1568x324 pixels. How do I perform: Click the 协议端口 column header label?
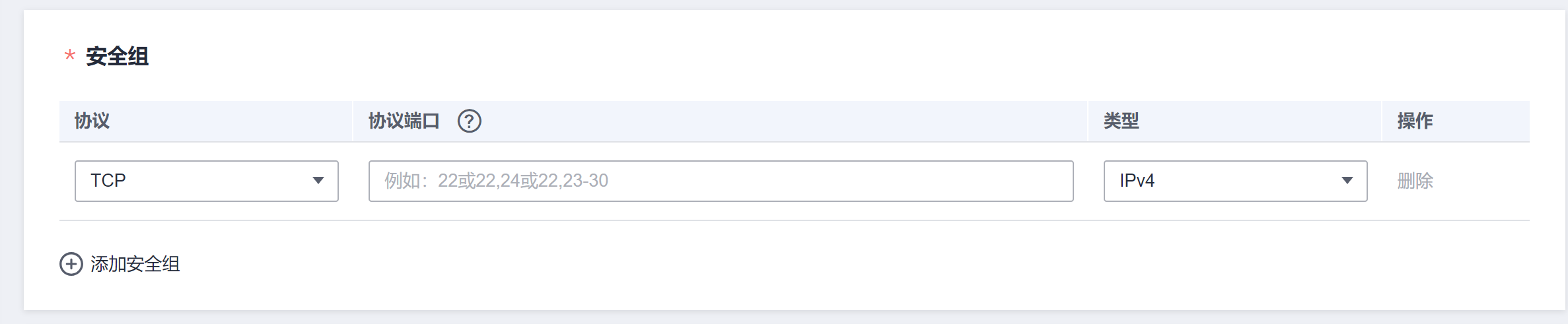click(404, 121)
